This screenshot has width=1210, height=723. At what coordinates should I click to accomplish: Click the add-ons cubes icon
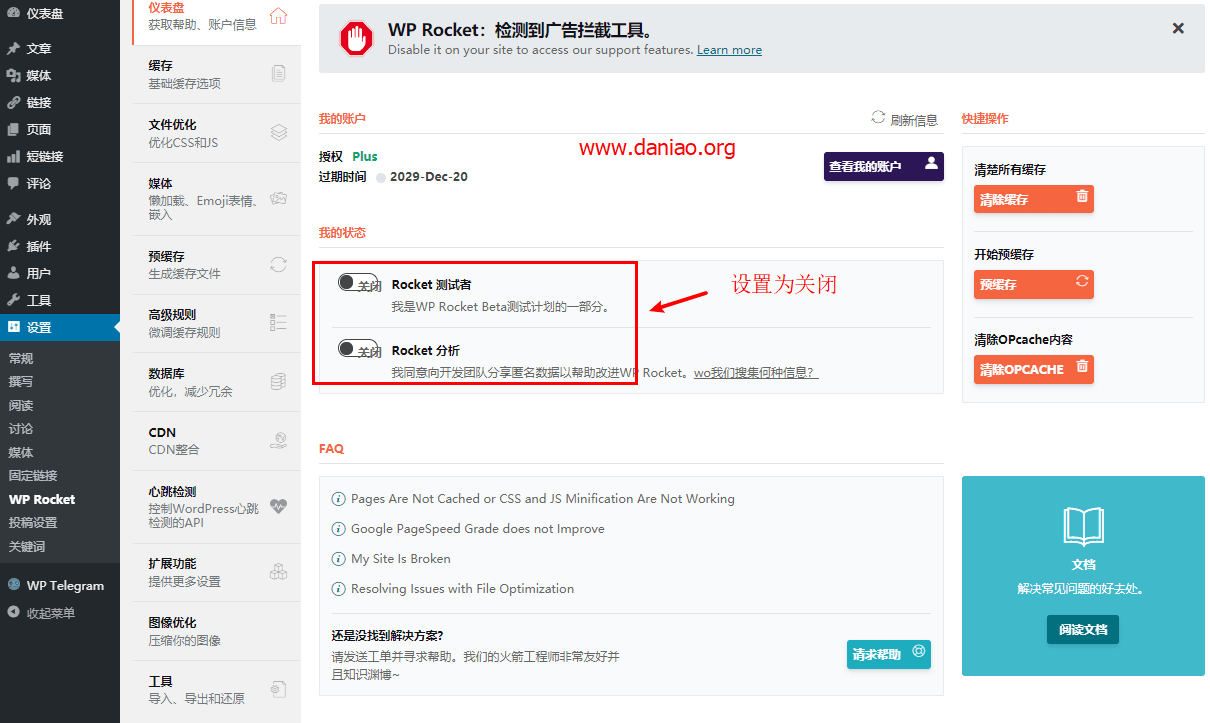[279, 572]
